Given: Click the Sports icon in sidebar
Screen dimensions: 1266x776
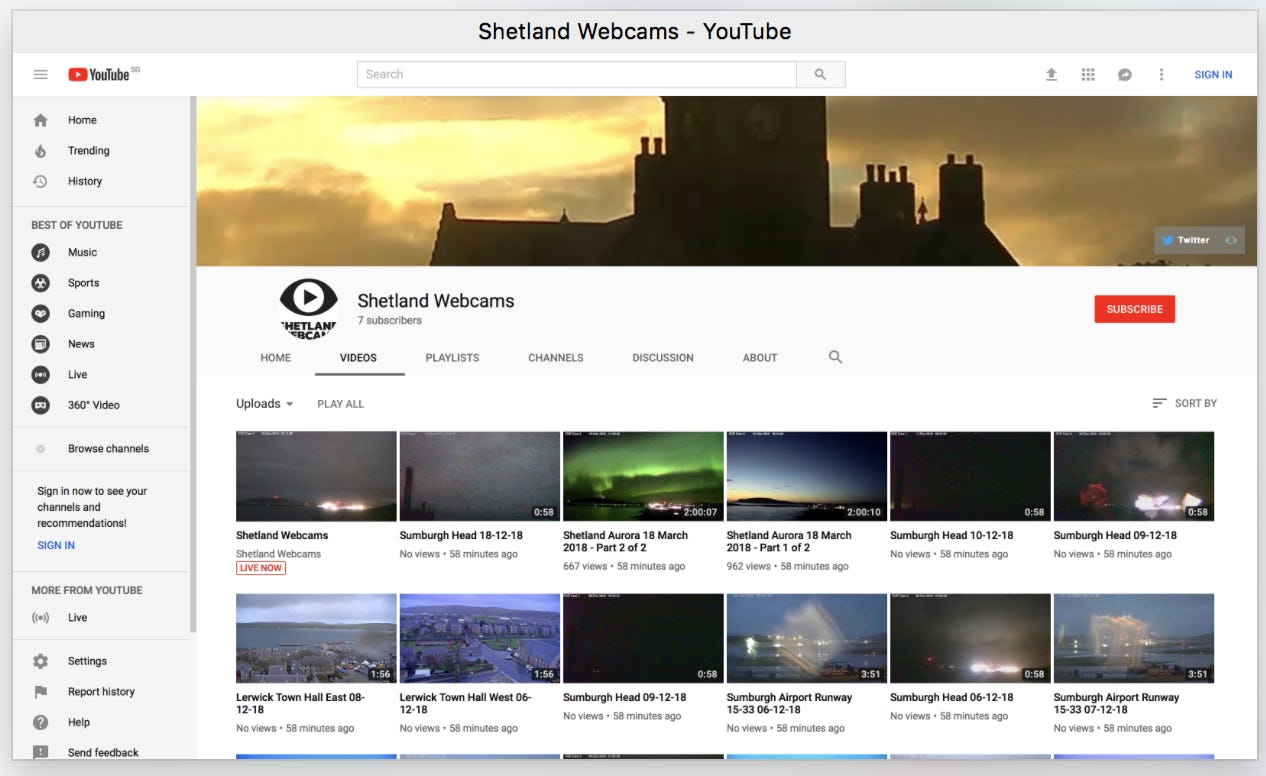Looking at the screenshot, I should point(41,283).
